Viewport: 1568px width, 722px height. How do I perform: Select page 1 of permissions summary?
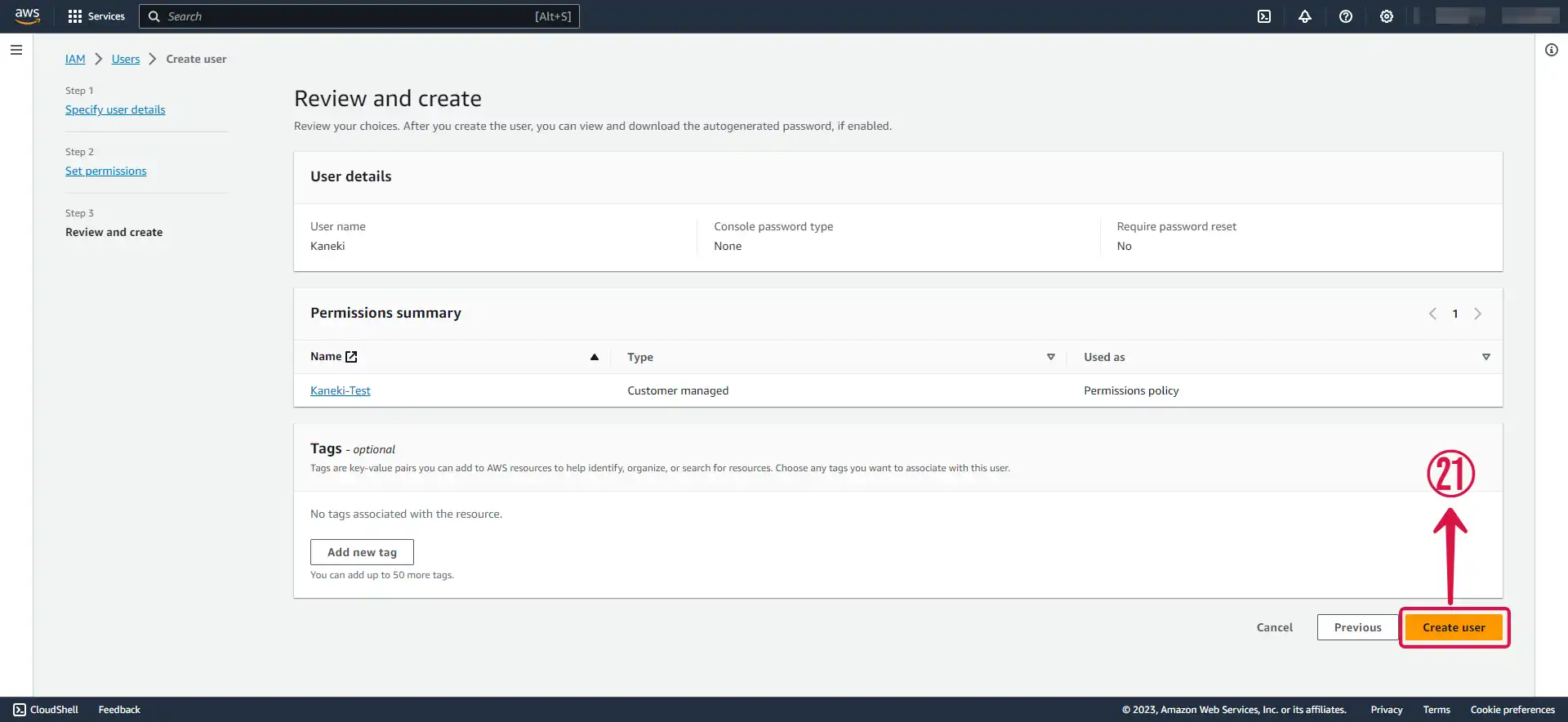(x=1455, y=314)
